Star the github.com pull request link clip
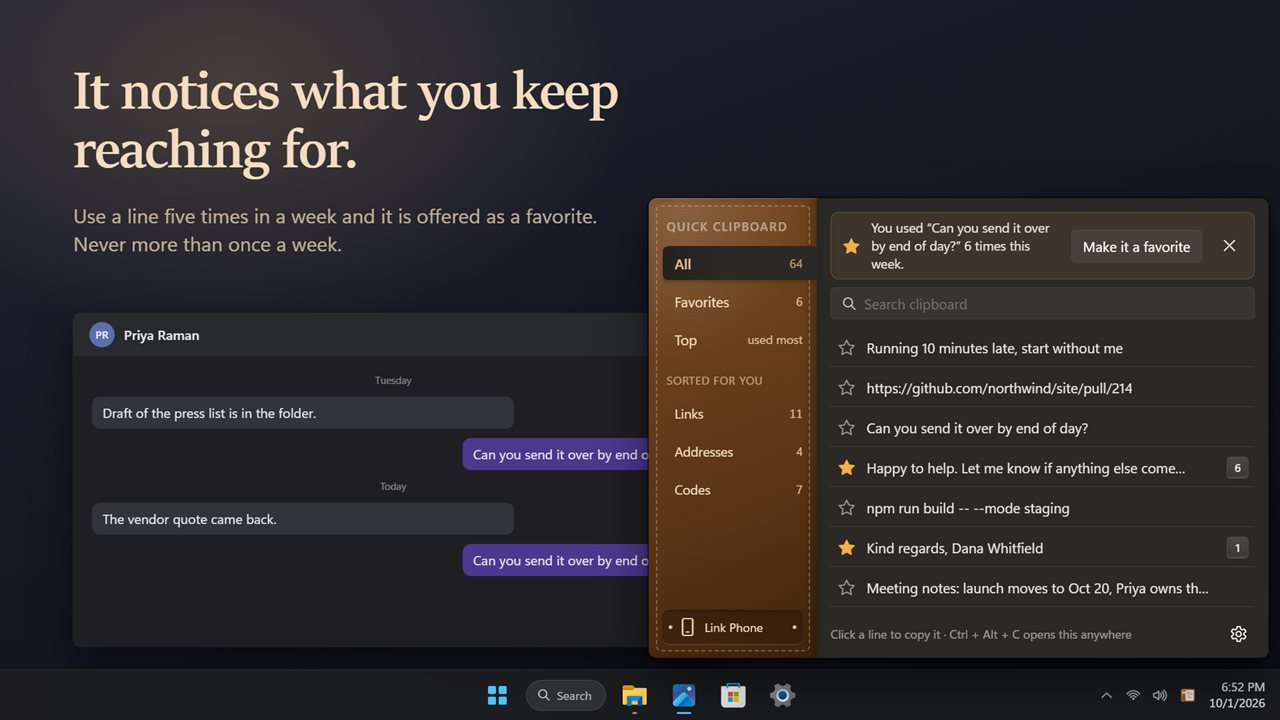 click(847, 388)
